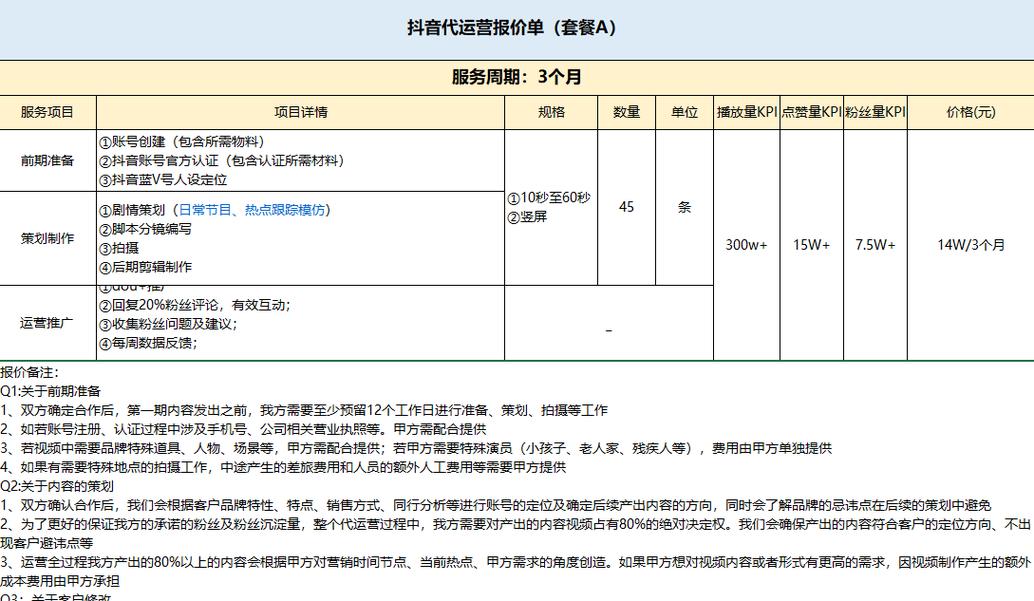Click the note about 品牌特殊道具、人物、场景
Screen dimensions: 1034x601
coord(416,449)
